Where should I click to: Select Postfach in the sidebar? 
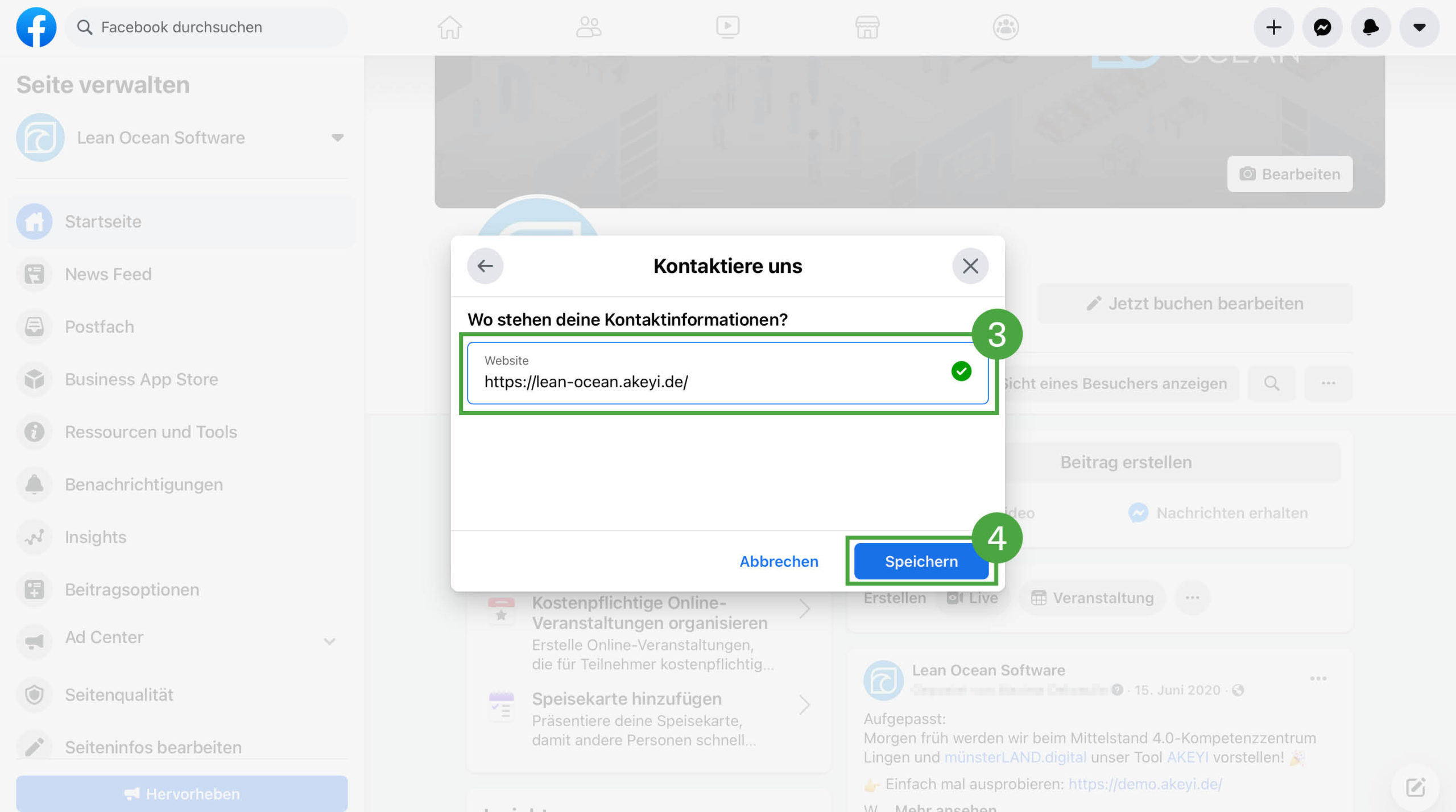[100, 326]
